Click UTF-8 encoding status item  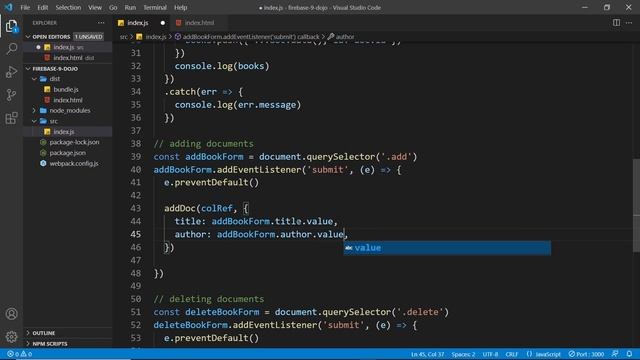[490, 354]
